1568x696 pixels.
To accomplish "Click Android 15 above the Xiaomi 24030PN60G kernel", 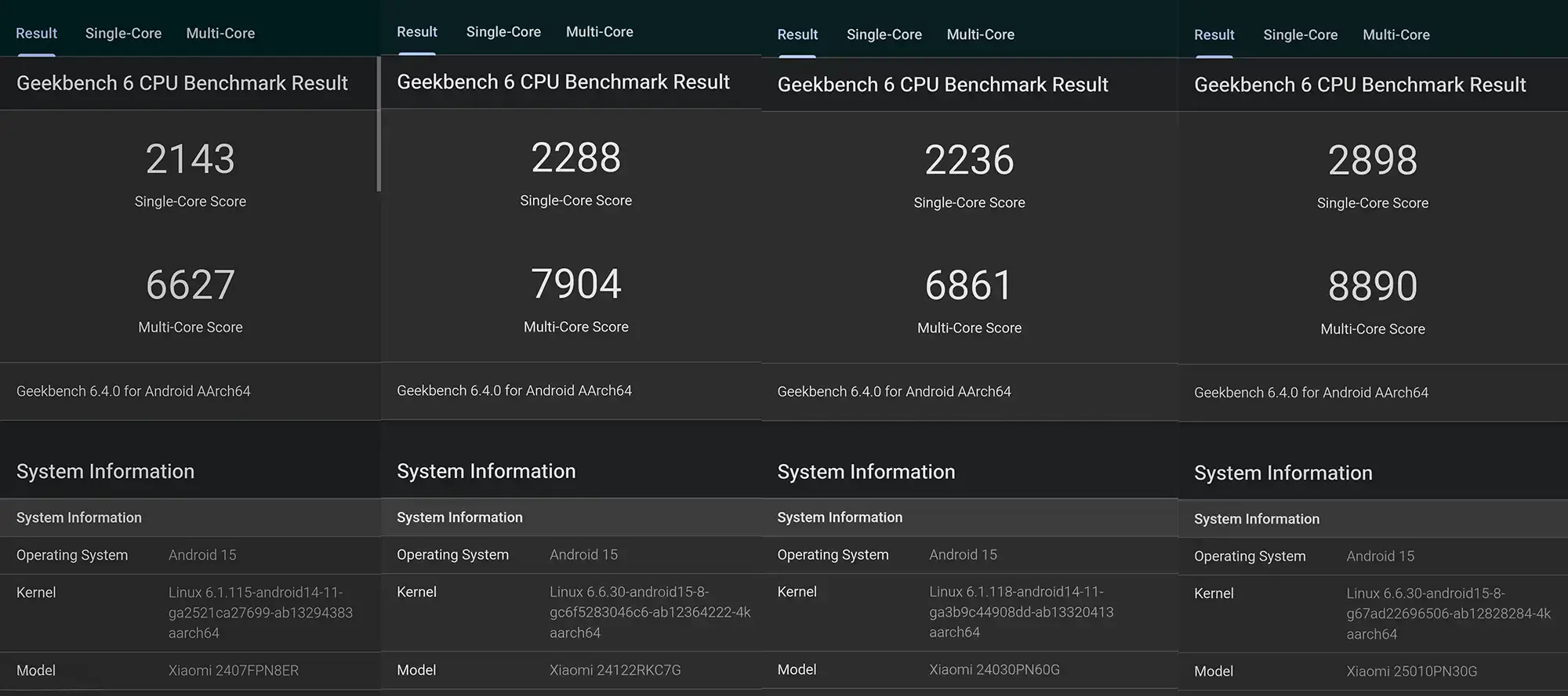I will [x=964, y=555].
